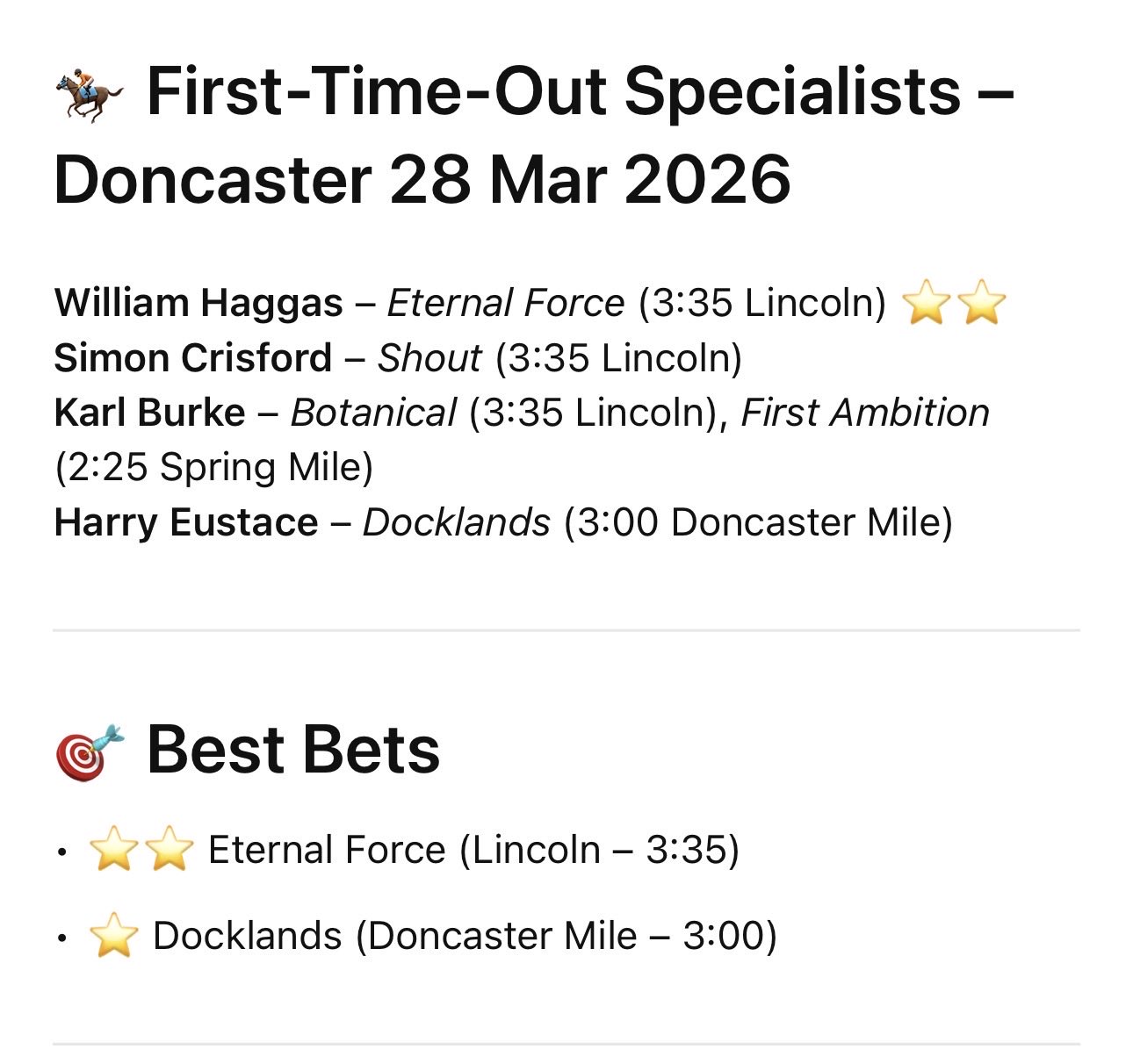The height and width of the screenshot is (1064, 1133).
Task: Click the bold trainer name Karl Burke
Action: [149, 413]
